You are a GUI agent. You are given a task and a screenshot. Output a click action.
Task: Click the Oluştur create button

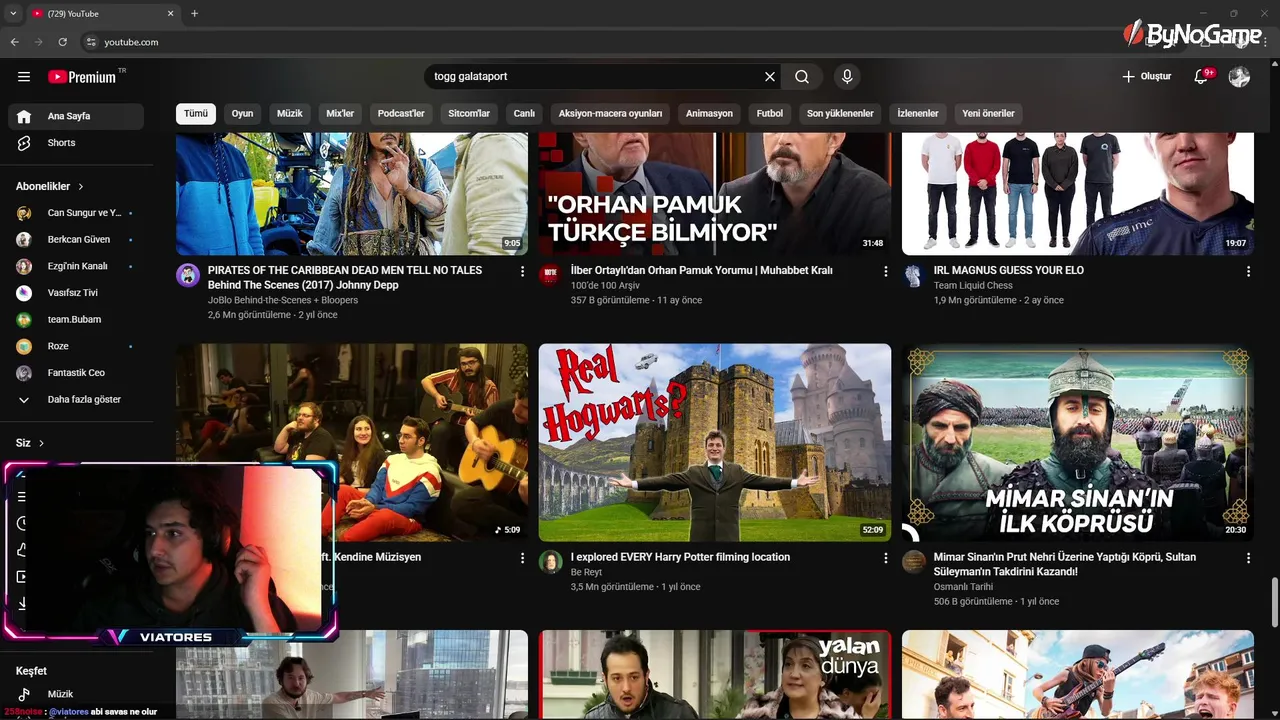(x=1146, y=77)
